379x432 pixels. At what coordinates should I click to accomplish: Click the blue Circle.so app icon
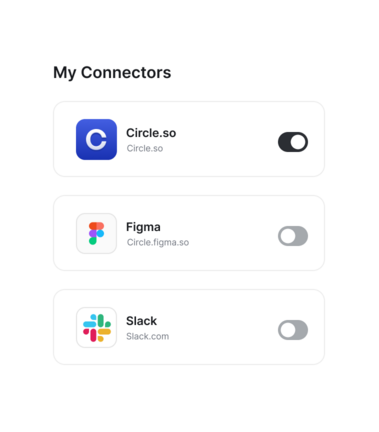point(96,139)
